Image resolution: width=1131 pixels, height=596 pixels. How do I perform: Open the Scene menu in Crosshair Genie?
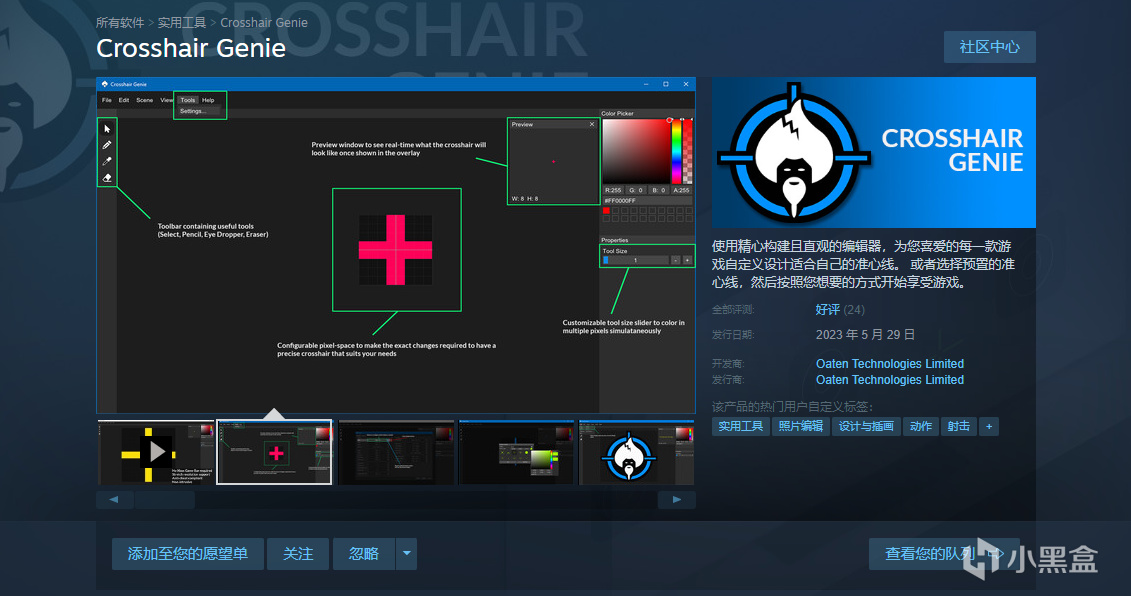point(144,100)
